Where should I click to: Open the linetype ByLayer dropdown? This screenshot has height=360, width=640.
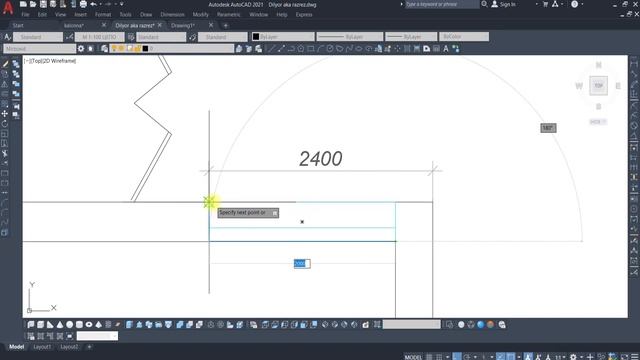pos(350,37)
